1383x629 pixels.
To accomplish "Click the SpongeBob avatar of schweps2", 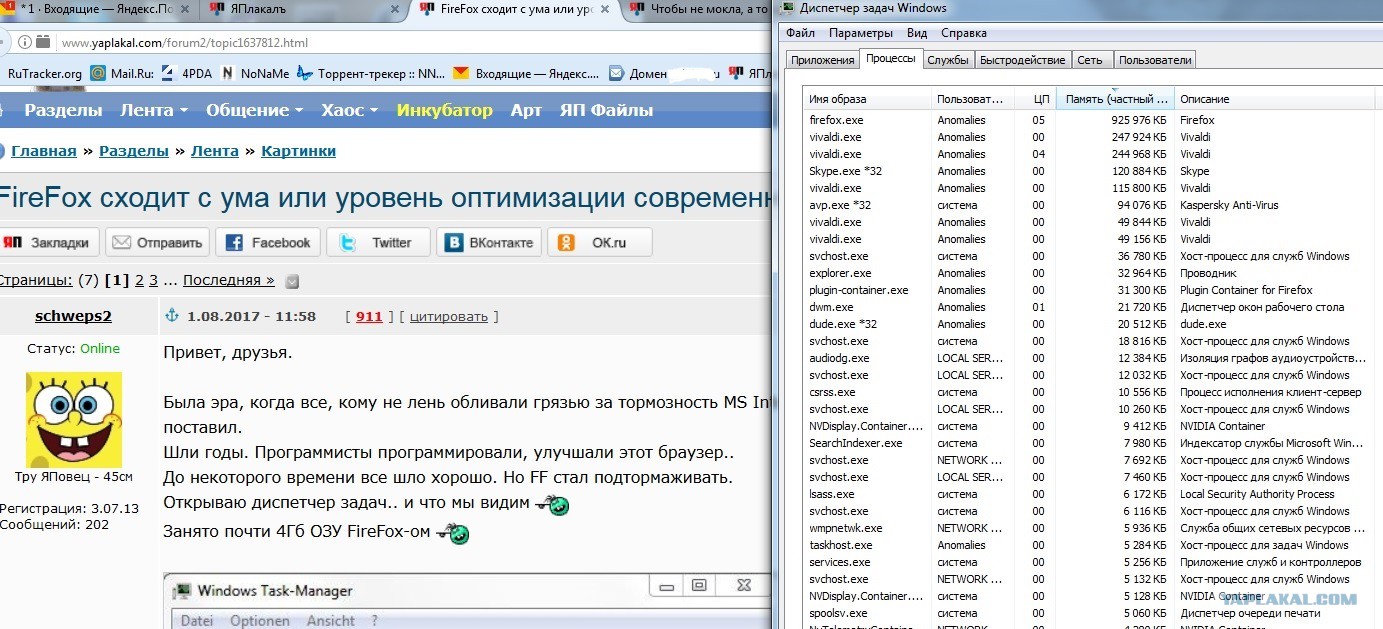I will pyautogui.click(x=73, y=420).
